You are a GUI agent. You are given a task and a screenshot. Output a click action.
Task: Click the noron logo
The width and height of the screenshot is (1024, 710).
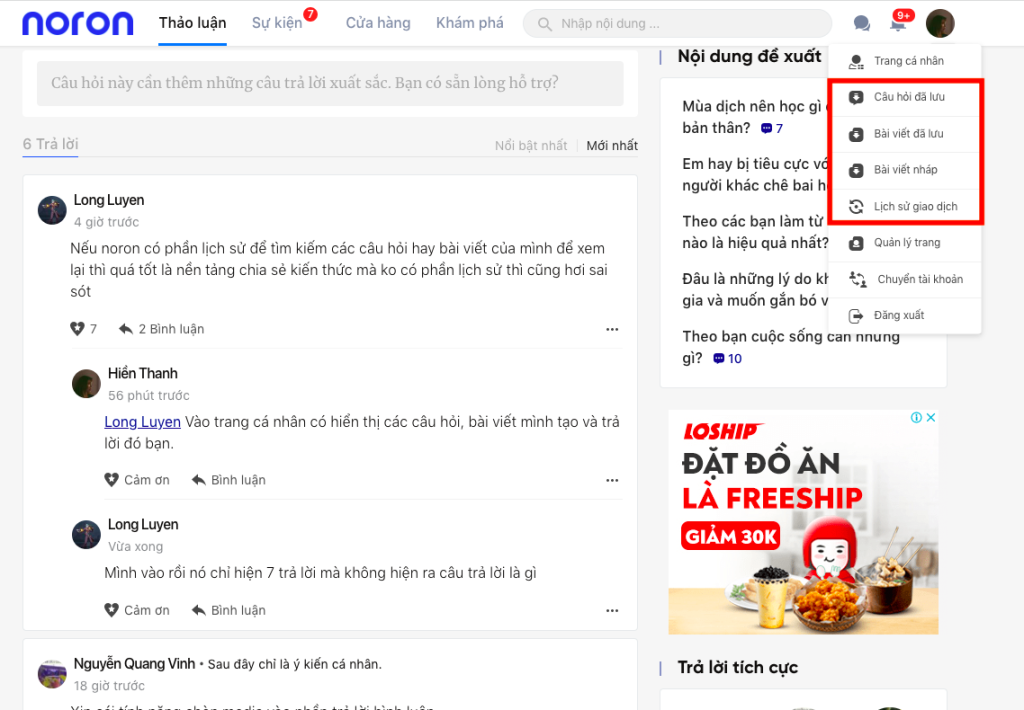coord(77,22)
